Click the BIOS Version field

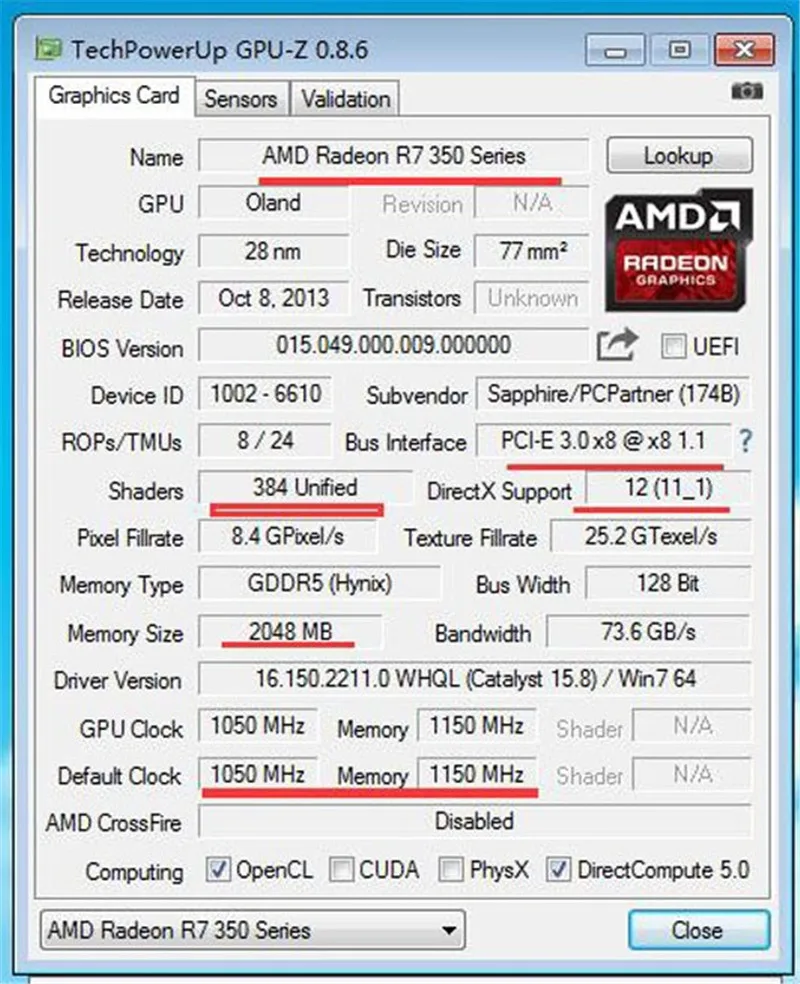393,345
